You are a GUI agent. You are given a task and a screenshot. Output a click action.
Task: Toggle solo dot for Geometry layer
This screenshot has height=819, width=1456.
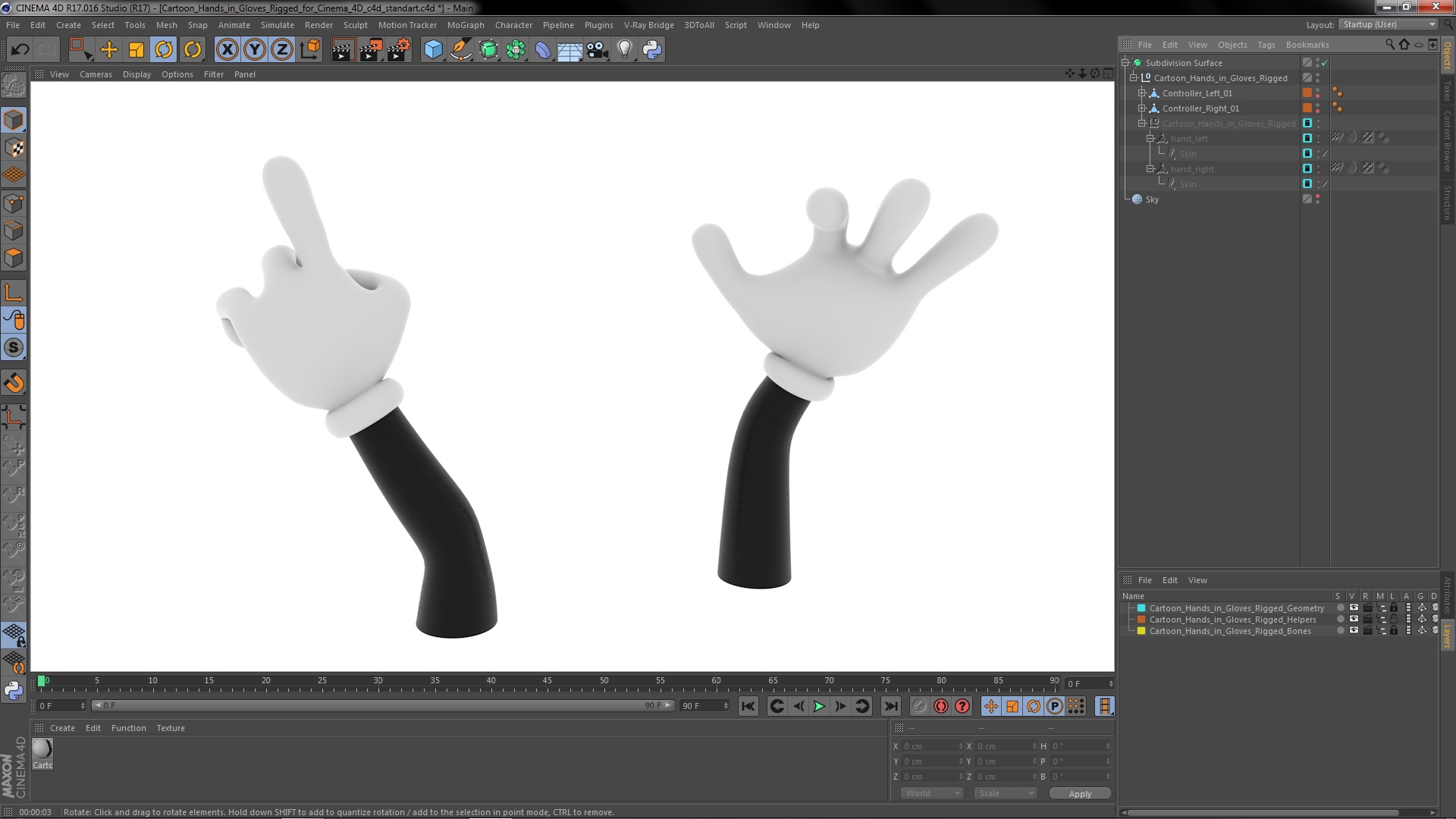coord(1340,608)
